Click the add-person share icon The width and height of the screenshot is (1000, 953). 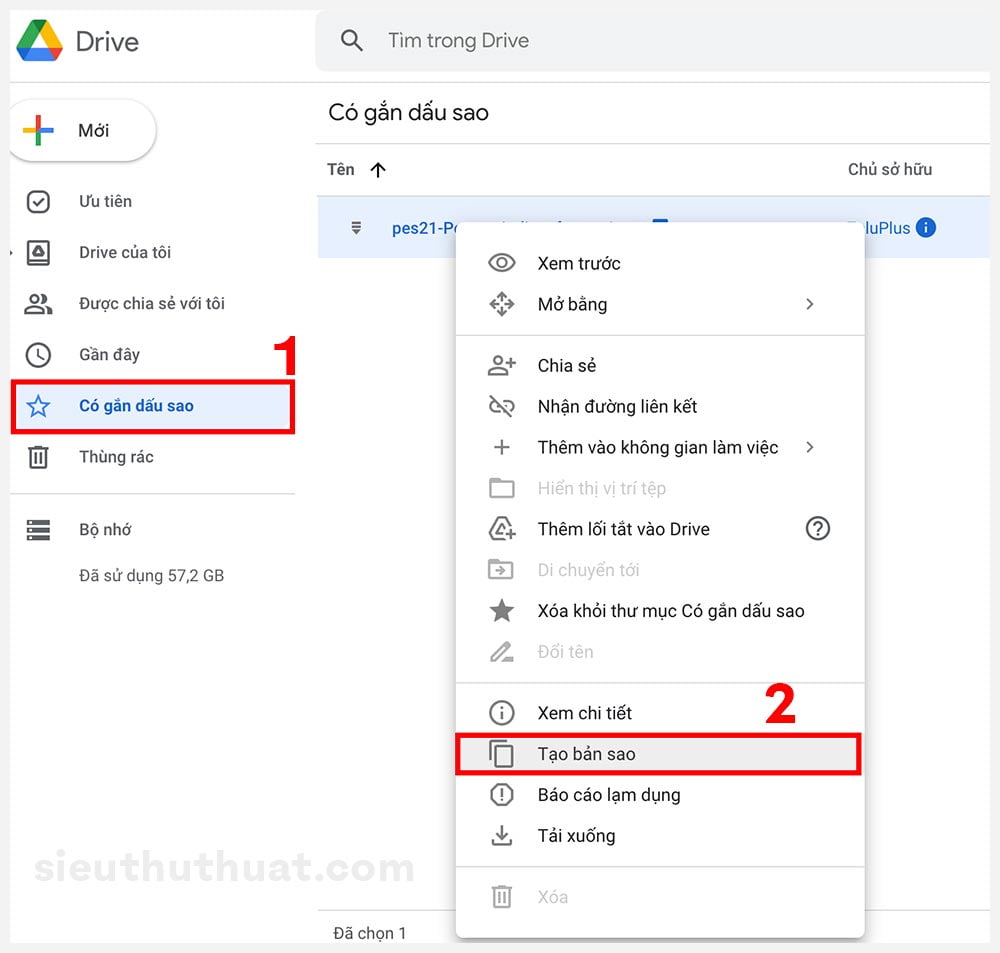pyautogui.click(x=502, y=365)
